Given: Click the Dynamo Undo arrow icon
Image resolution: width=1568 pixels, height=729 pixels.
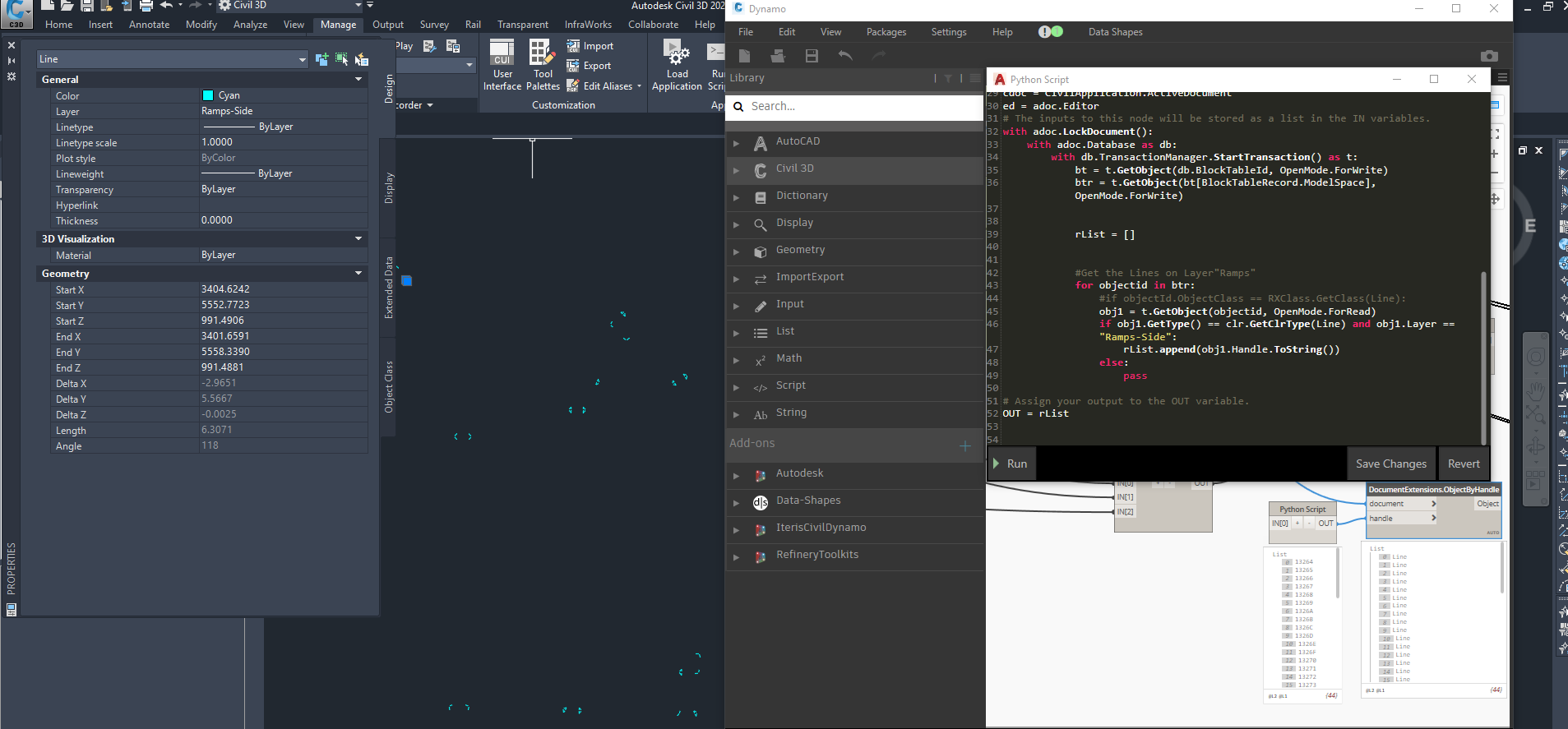Looking at the screenshot, I should [845, 56].
